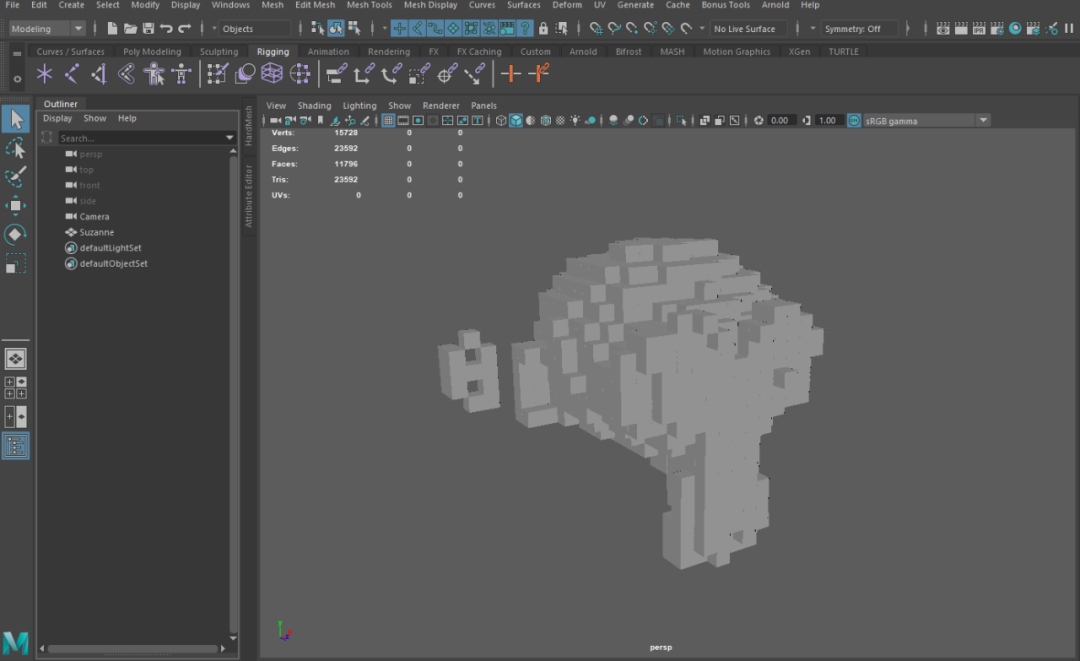Image resolution: width=1080 pixels, height=661 pixels.
Task: Select Suzanne in the Outliner
Action: pyautogui.click(x=96, y=232)
